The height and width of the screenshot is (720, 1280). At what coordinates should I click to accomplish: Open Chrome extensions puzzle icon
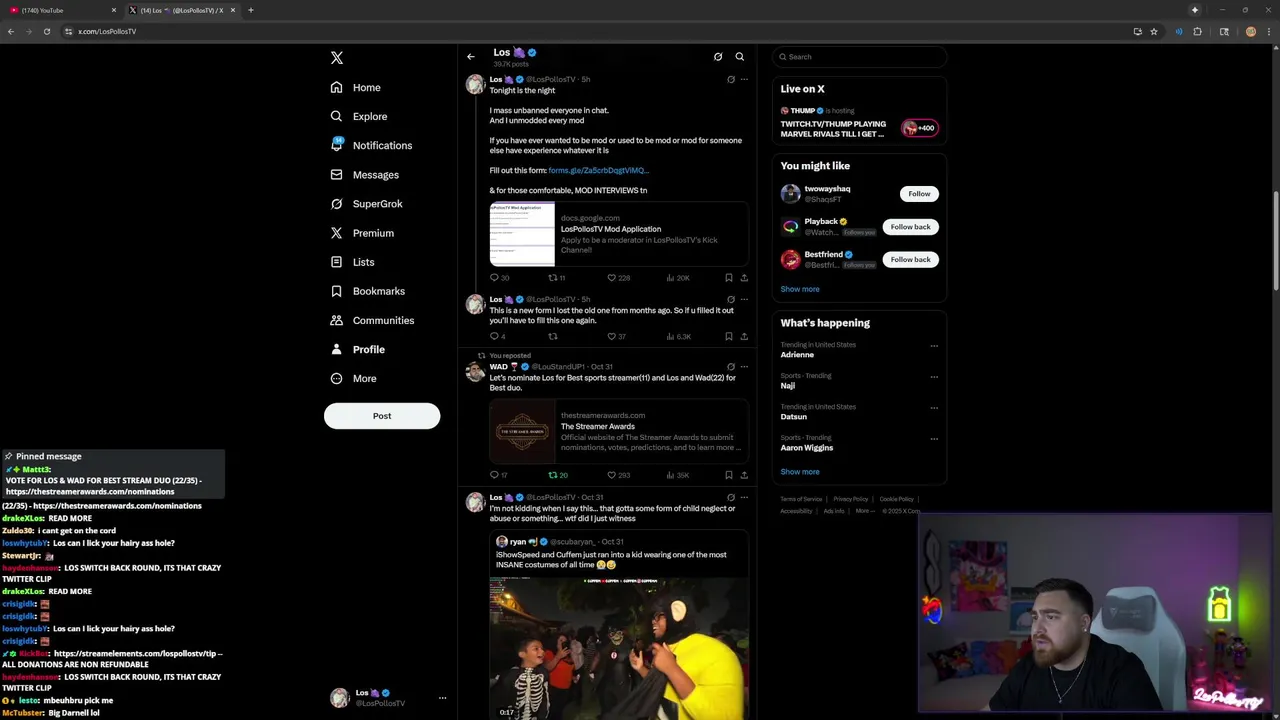click(x=1198, y=31)
